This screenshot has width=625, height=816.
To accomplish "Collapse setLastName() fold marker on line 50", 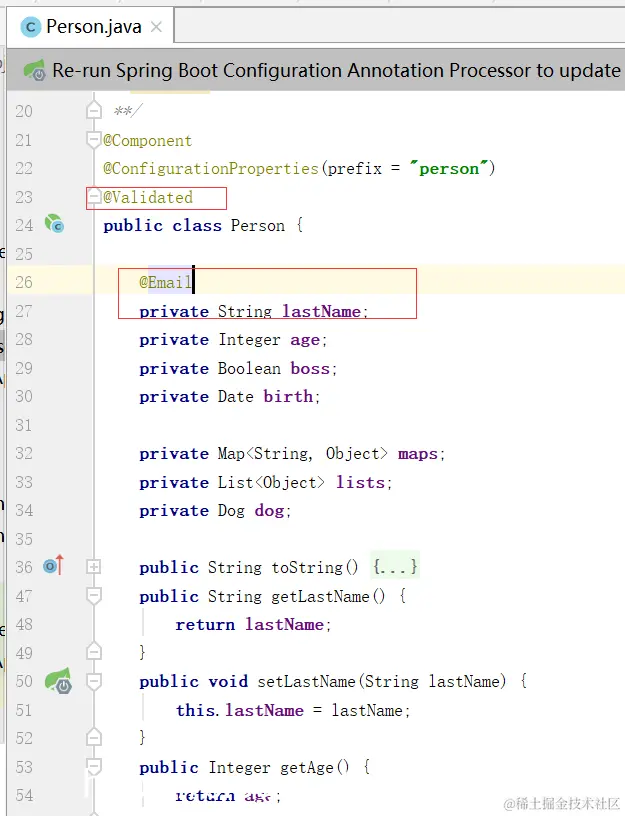I will tap(94, 681).
